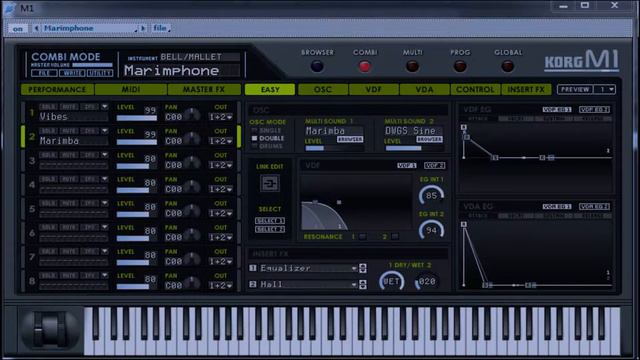Click the SELECT 1 button
The image size is (640, 360).
click(270, 221)
